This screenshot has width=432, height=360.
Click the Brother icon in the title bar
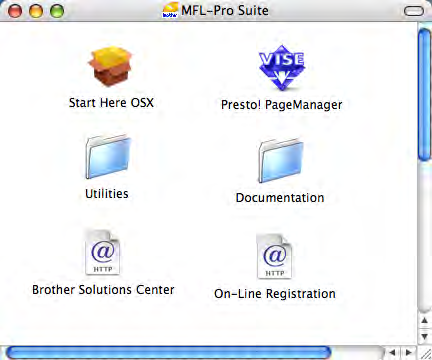[x=170, y=10]
